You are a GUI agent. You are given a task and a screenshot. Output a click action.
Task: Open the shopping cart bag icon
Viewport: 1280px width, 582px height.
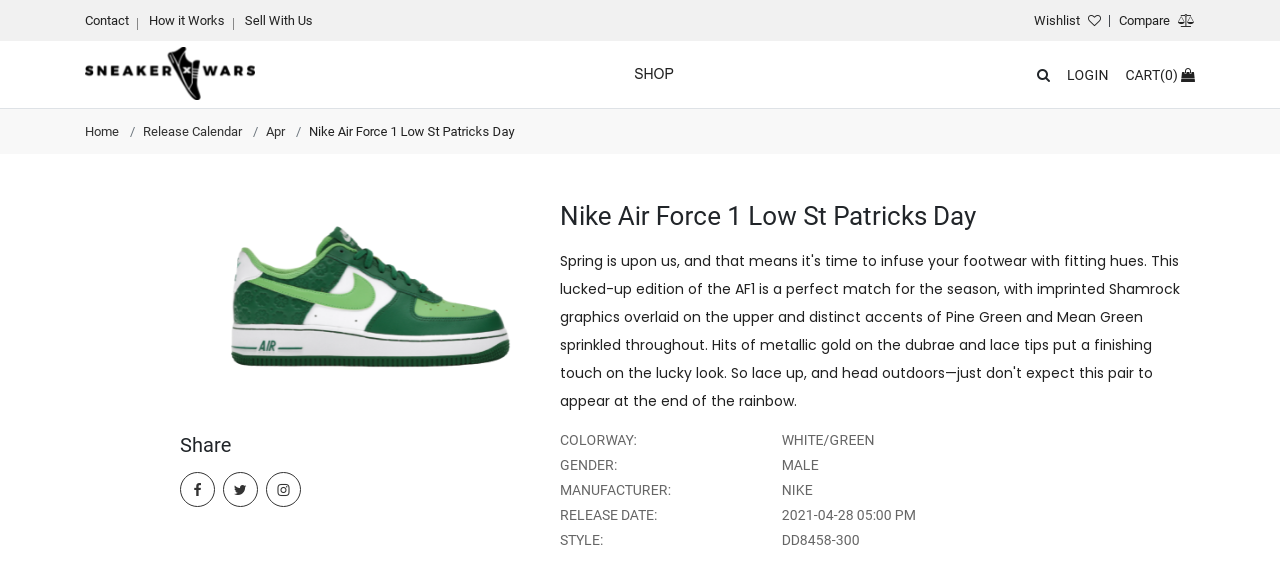[x=1188, y=75]
